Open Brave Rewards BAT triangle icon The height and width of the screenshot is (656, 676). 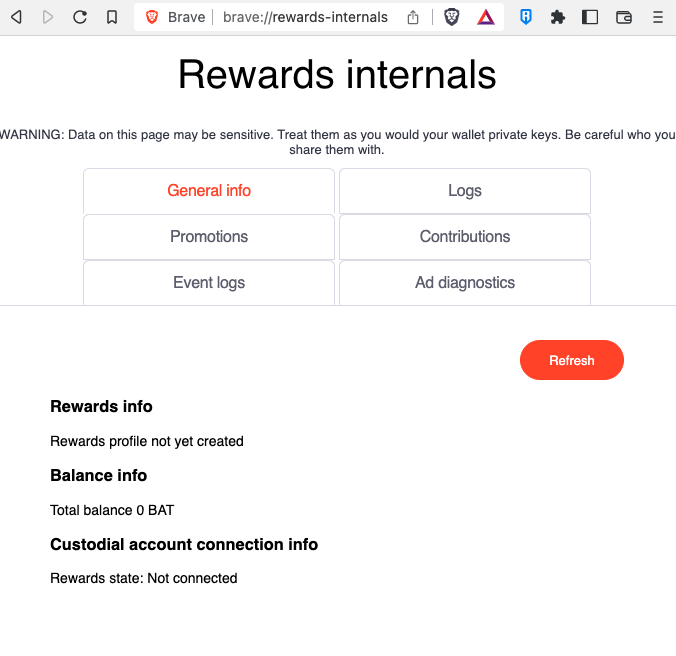point(485,17)
